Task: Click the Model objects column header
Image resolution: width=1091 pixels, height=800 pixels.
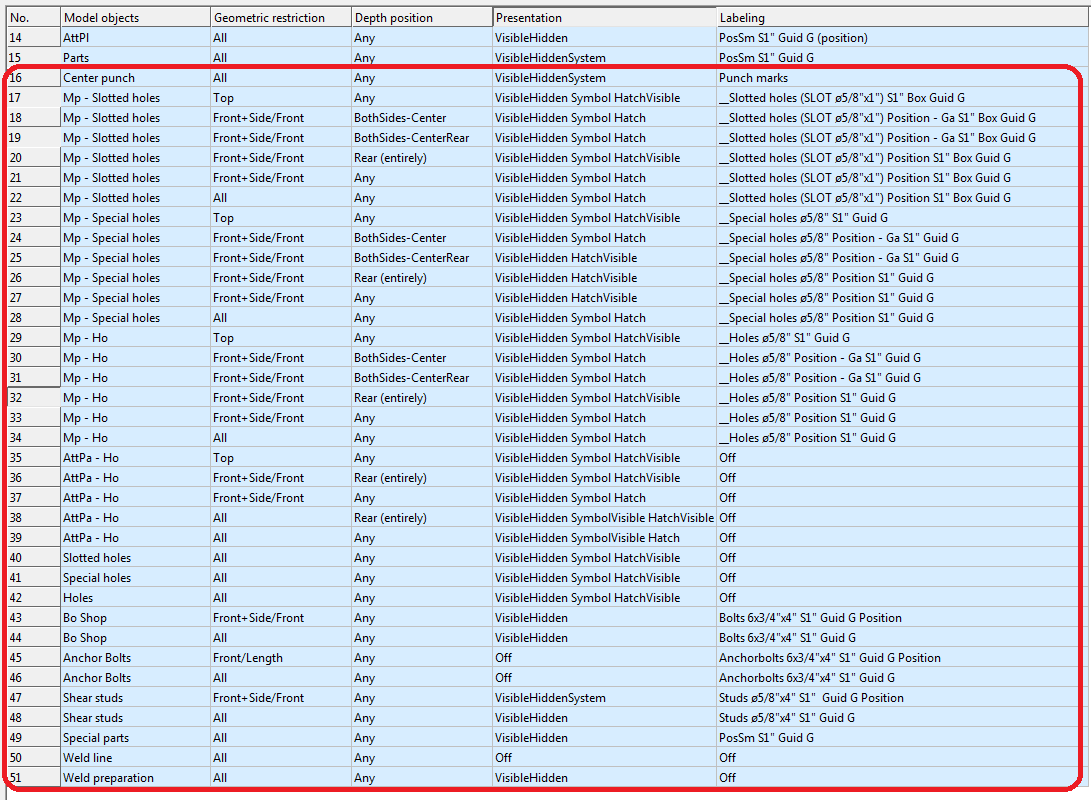Action: (135, 17)
